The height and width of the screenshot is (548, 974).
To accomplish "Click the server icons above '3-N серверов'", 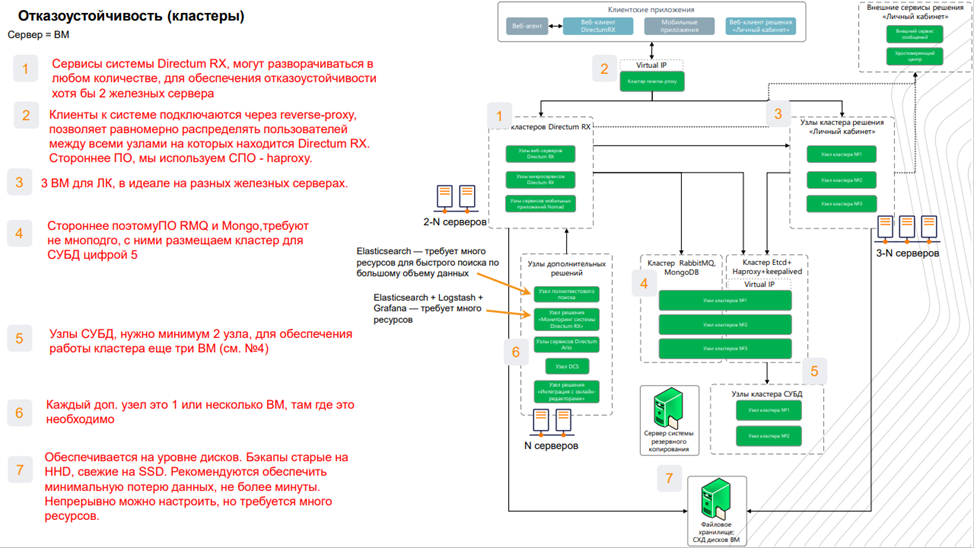I will point(907,229).
